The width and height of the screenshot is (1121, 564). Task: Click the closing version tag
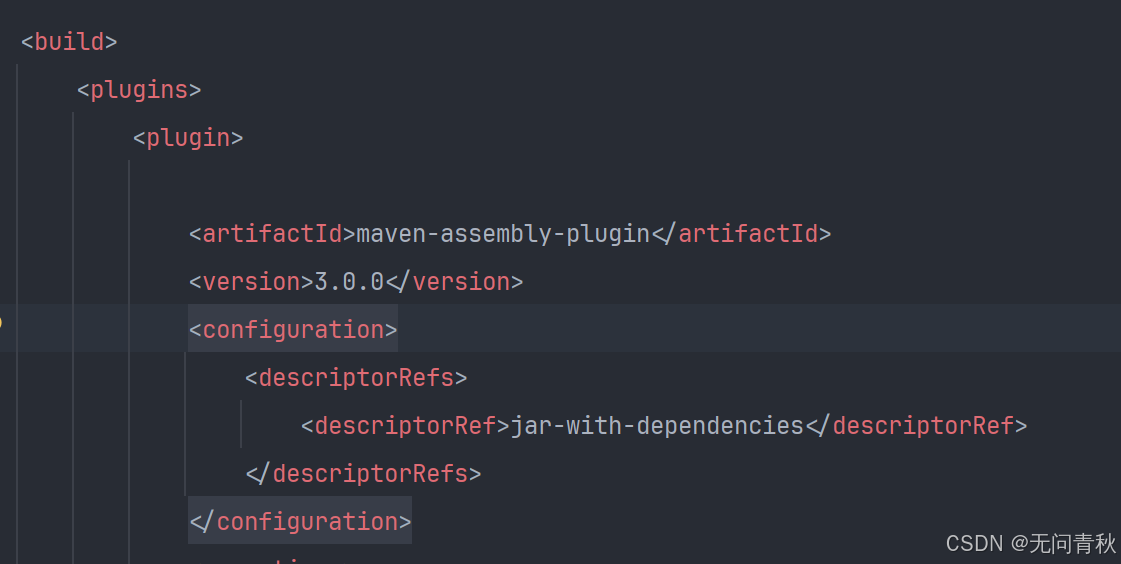pyautogui.click(x=454, y=282)
